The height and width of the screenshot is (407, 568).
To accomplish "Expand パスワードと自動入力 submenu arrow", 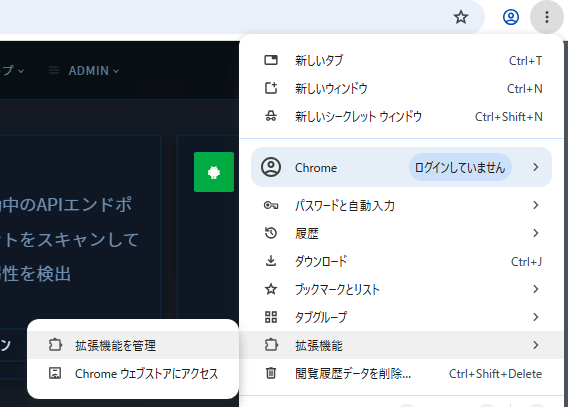I will [x=536, y=205].
